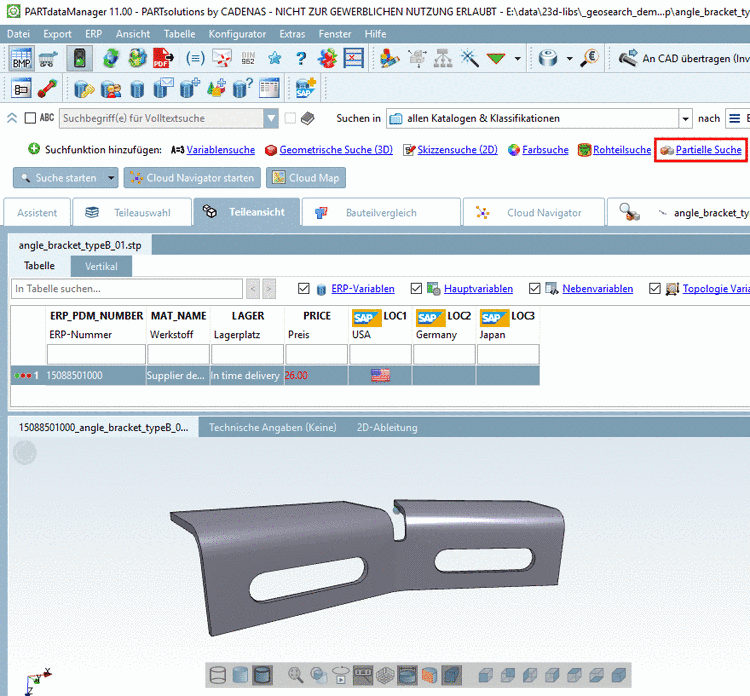Viewport: 750px width, 696px height.
Task: Click the hierarchy tree structure toolbar icon
Action: click(x=443, y=58)
